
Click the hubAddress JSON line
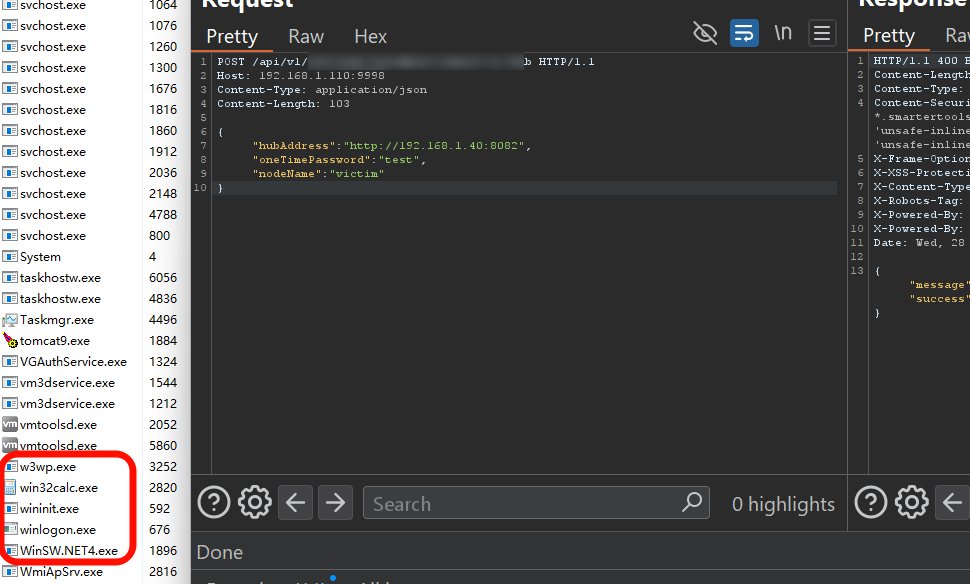pyautogui.click(x=392, y=145)
